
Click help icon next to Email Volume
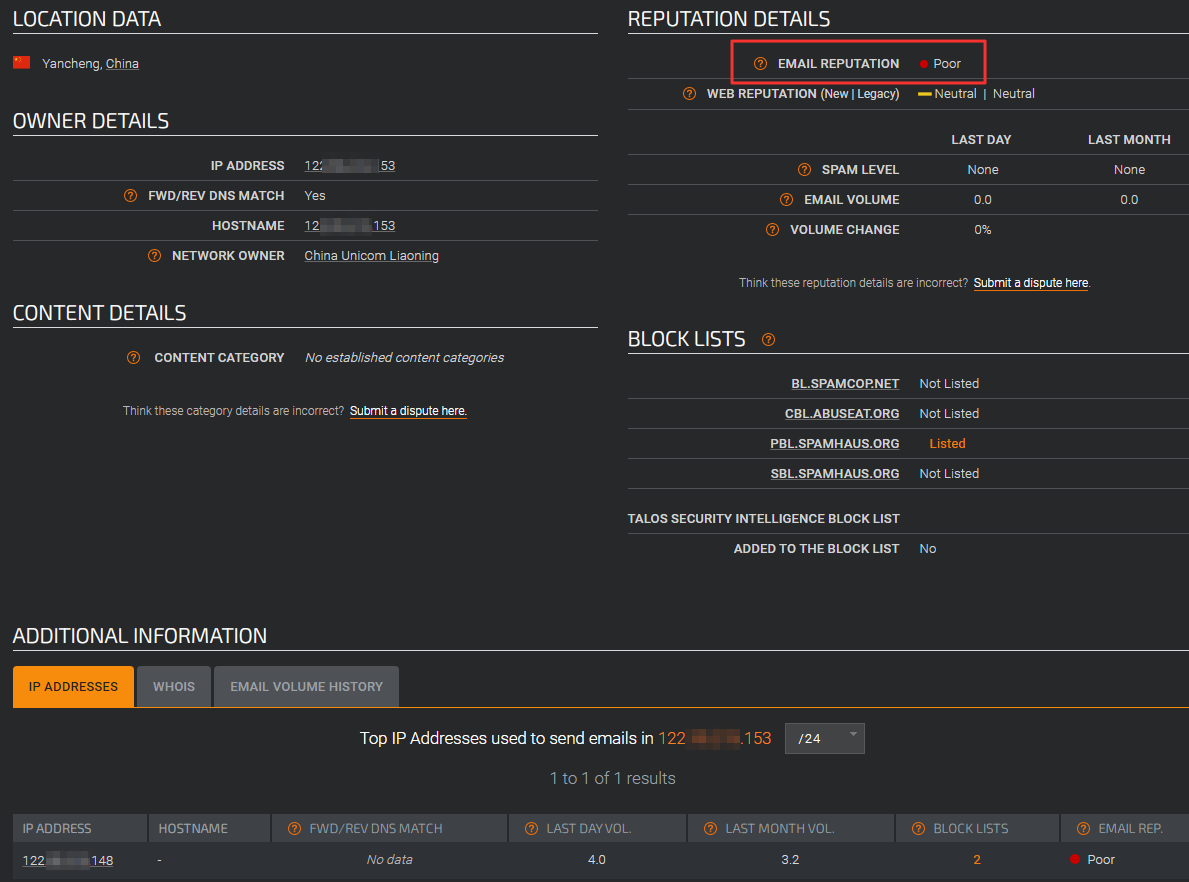[x=786, y=200]
